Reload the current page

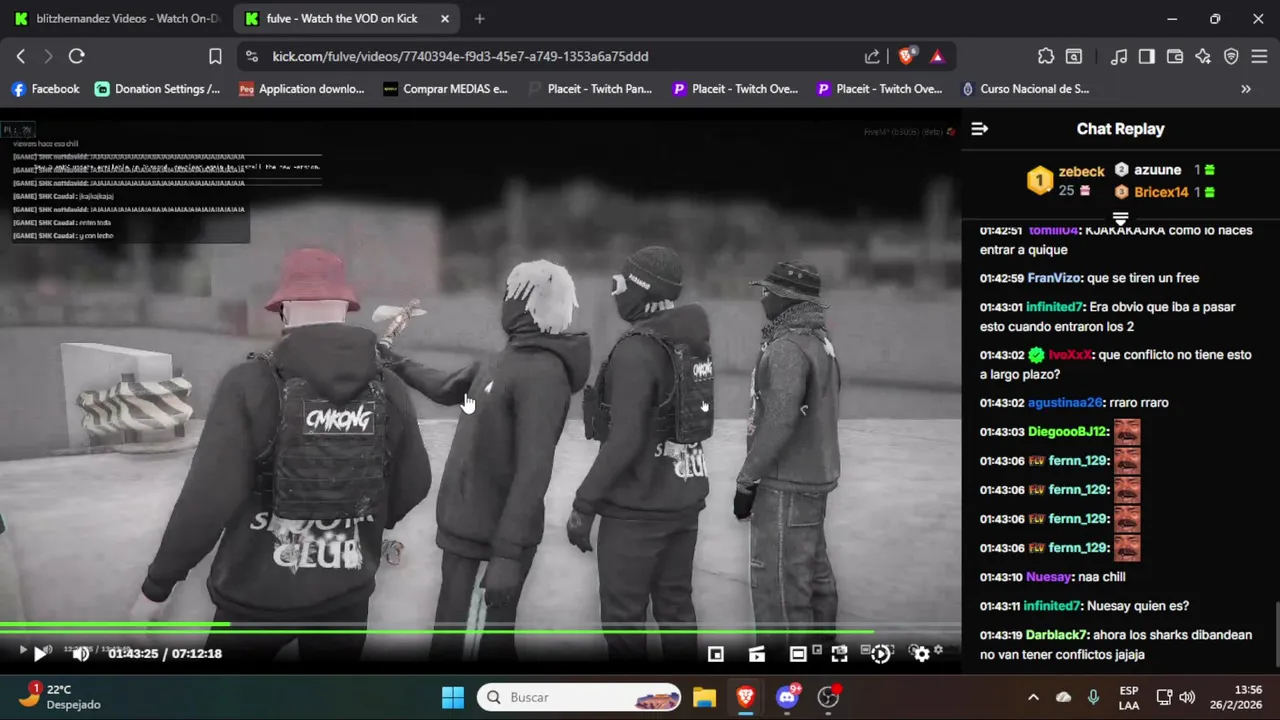[77, 57]
